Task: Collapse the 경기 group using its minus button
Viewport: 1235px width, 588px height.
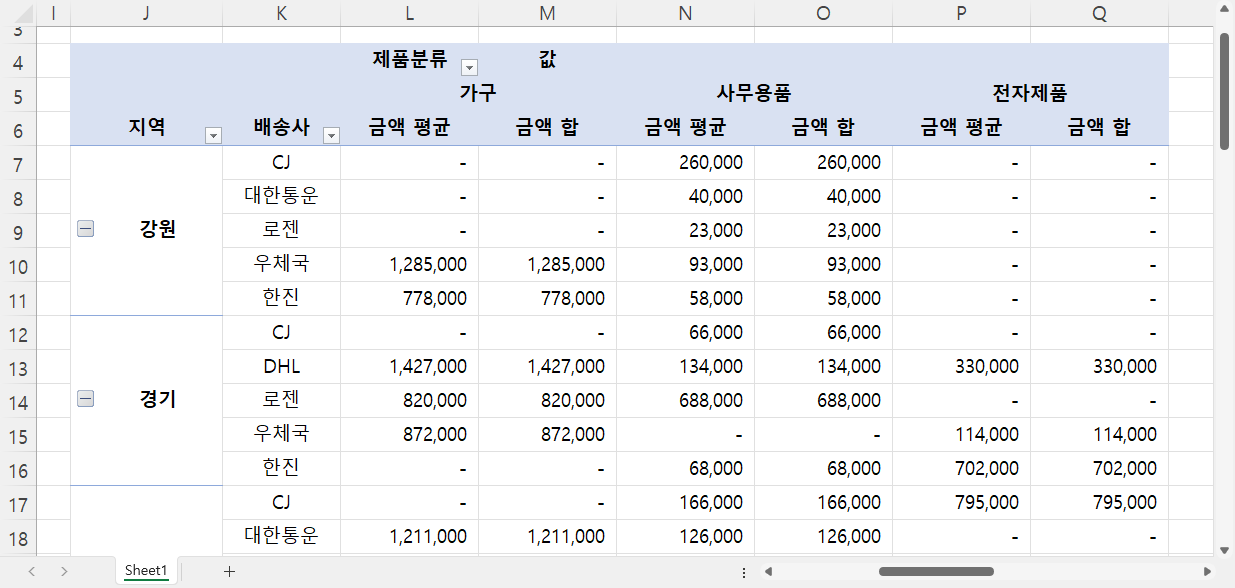Action: pyautogui.click(x=85, y=398)
